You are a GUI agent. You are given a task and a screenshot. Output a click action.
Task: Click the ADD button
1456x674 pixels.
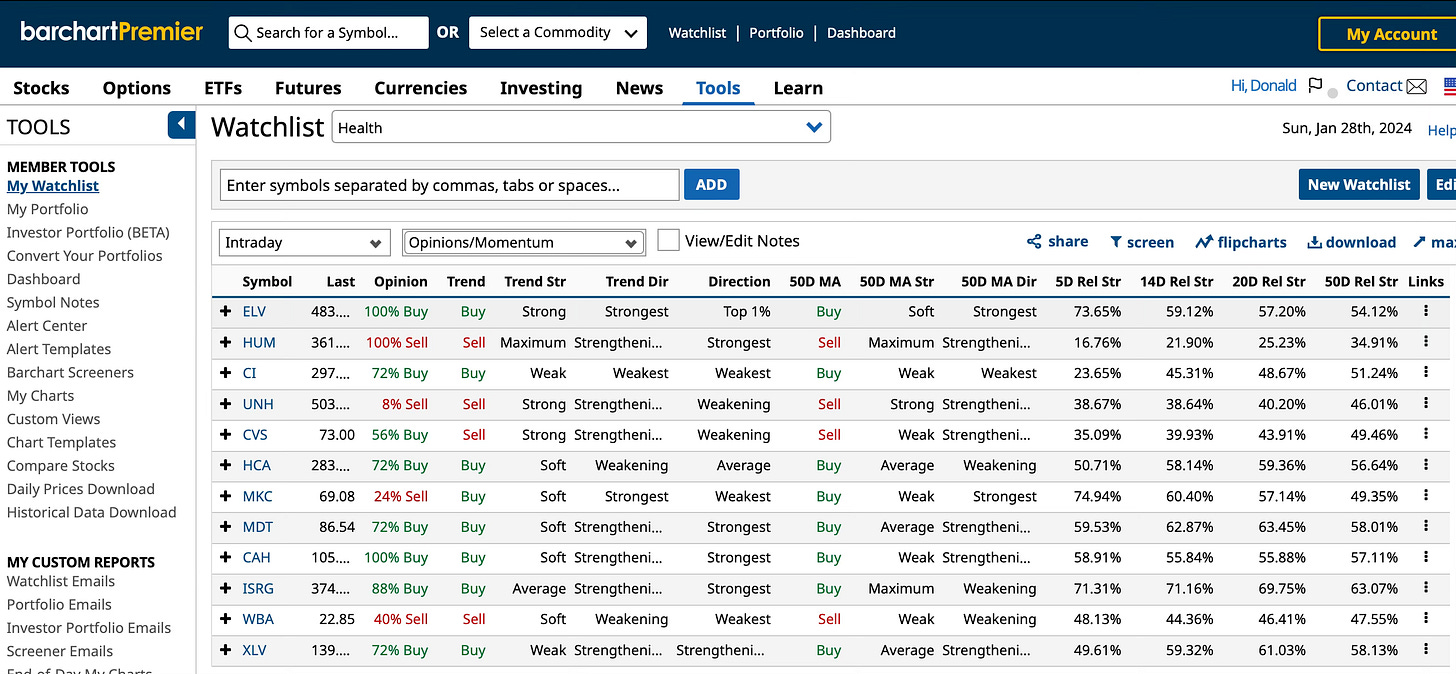point(711,184)
